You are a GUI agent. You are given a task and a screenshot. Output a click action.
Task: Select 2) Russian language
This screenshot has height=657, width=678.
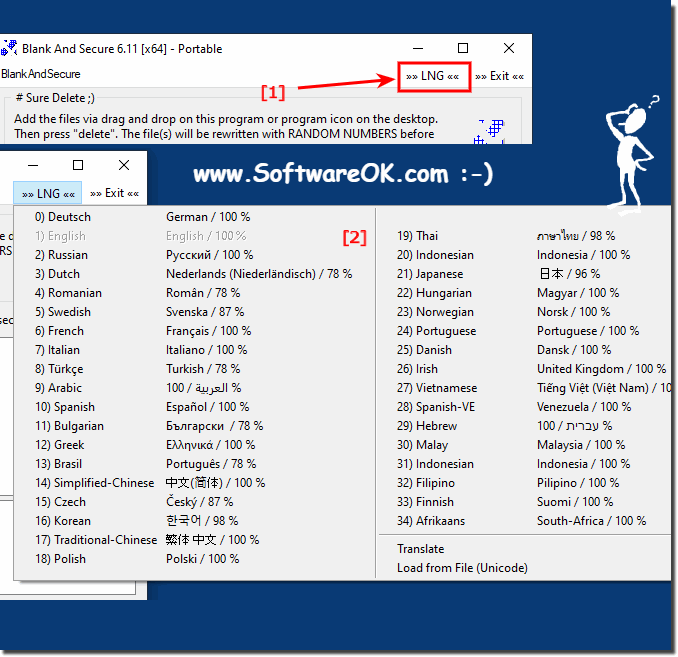[x=195, y=255]
